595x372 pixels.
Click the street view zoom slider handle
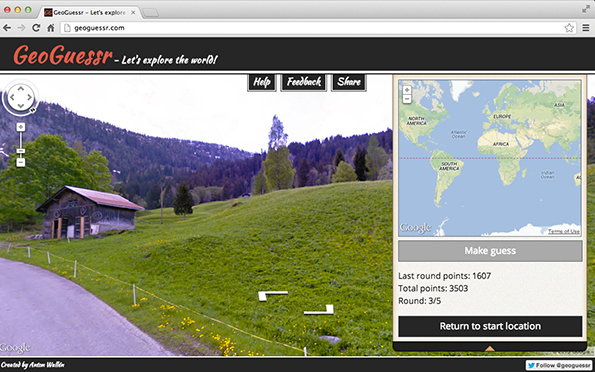[x=21, y=151]
